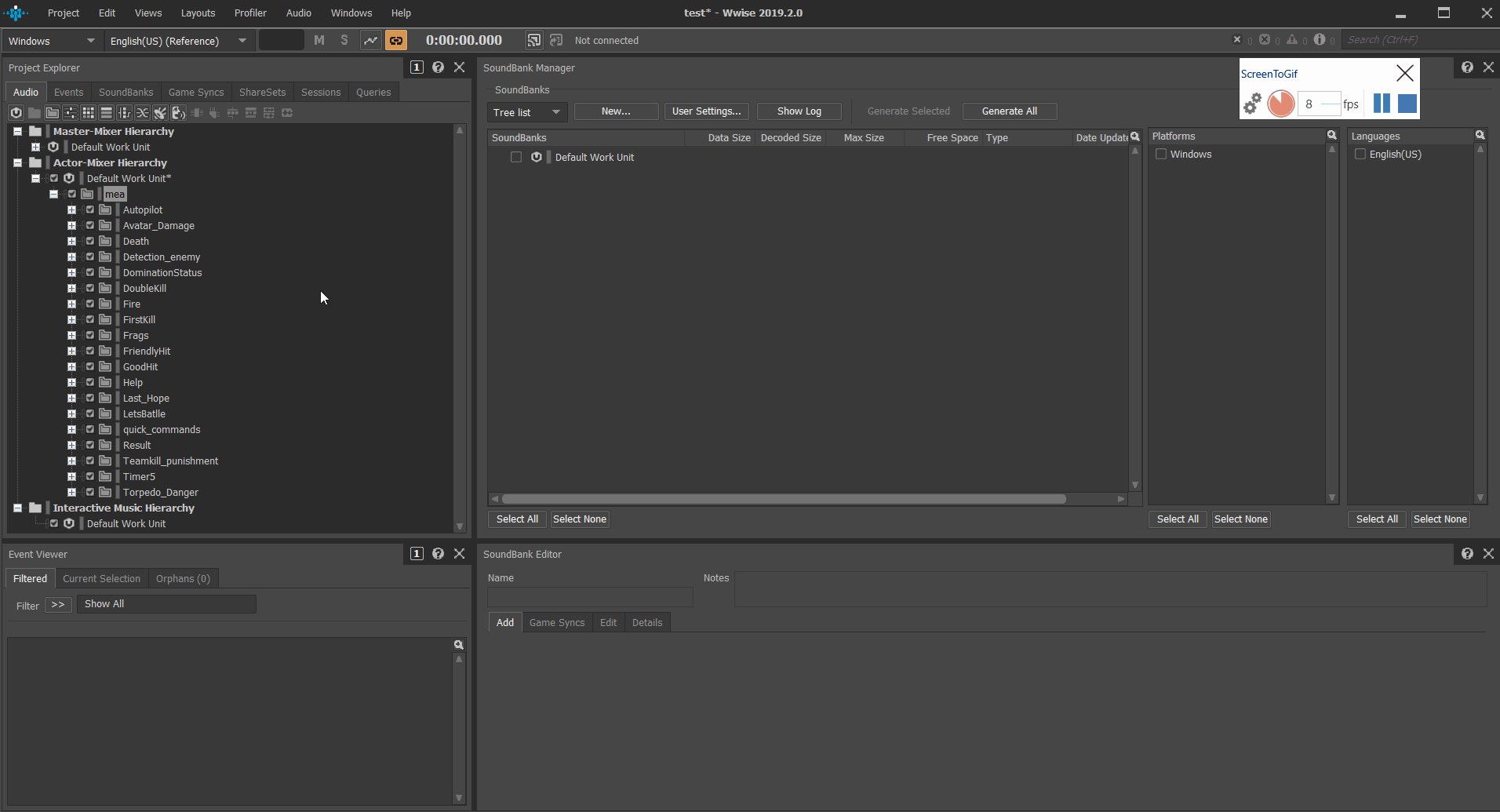This screenshot has height=812, width=1500.
Task: Click the mixer sliders toolbar icon
Action: 70,113
